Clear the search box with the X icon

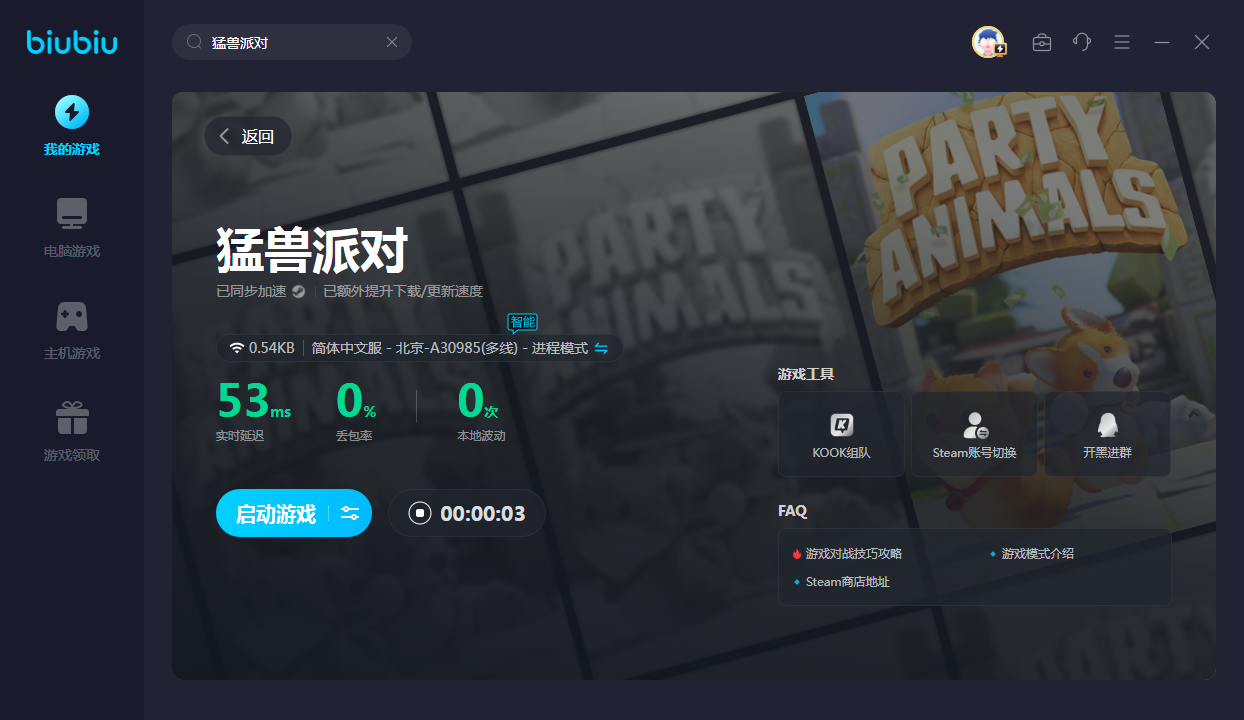tap(392, 42)
